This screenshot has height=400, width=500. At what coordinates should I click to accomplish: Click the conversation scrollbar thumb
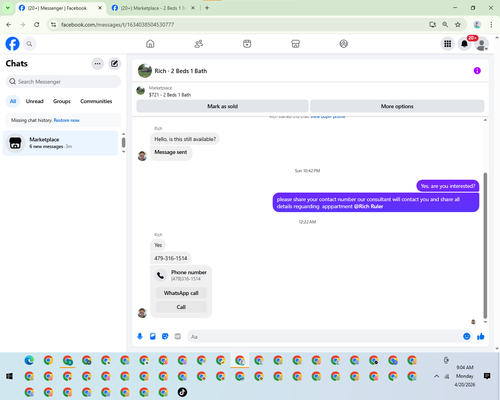[x=485, y=245]
